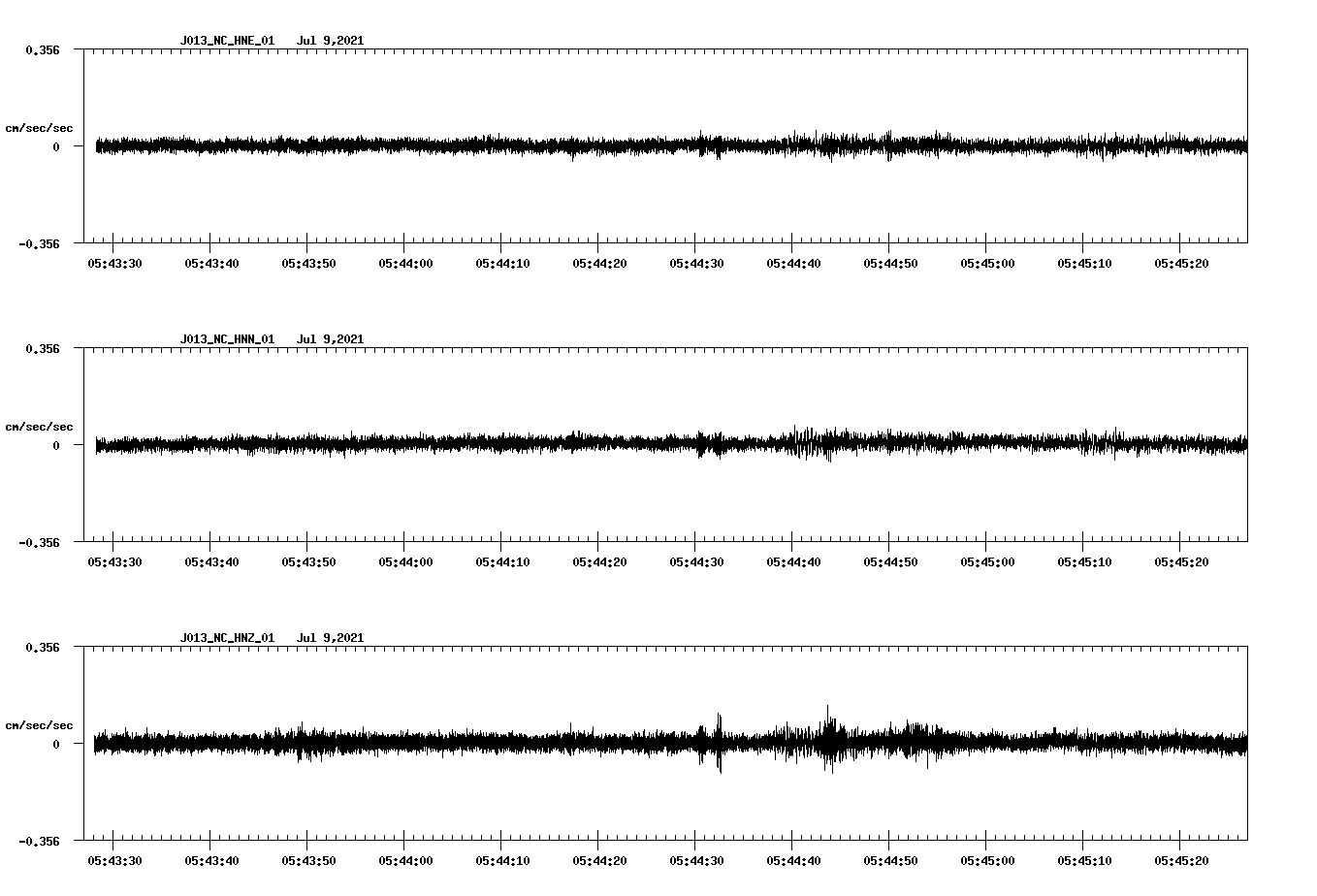
Task: Click the J013_NC_HNN_01 channel title
Action: (227, 339)
